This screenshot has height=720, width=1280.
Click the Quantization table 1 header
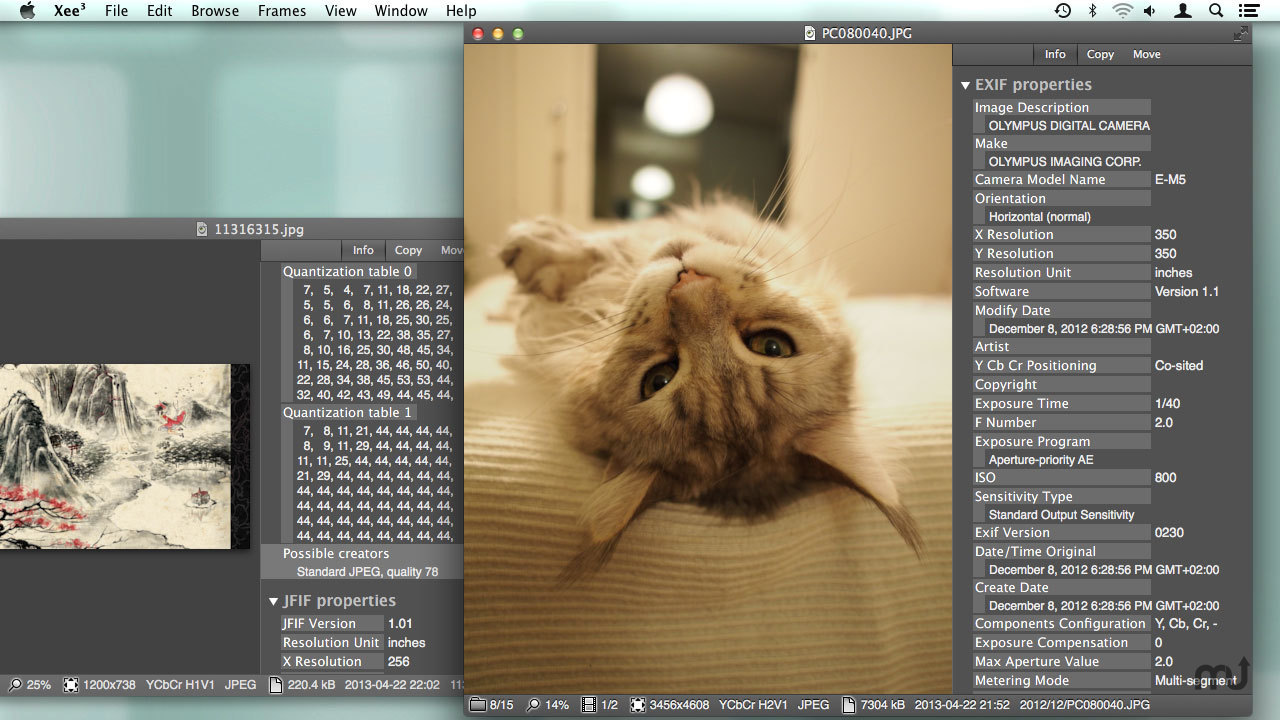(347, 413)
